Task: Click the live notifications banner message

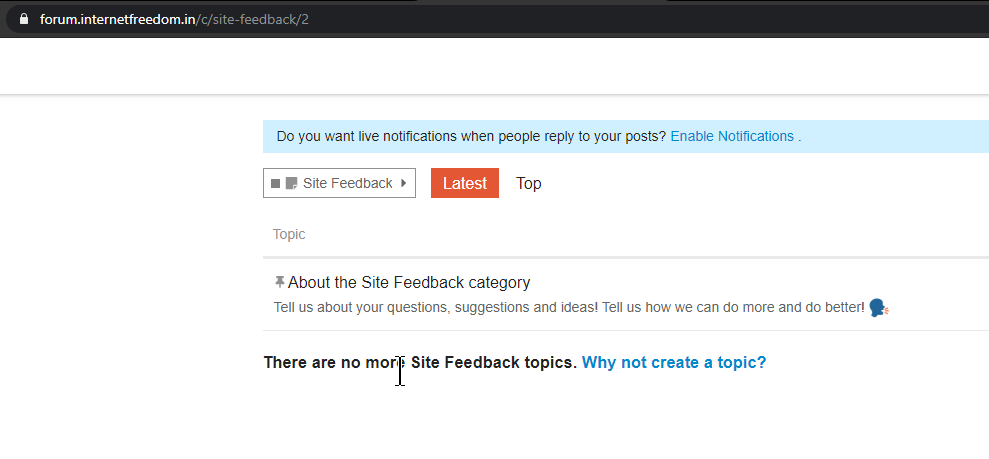Action: (x=471, y=136)
